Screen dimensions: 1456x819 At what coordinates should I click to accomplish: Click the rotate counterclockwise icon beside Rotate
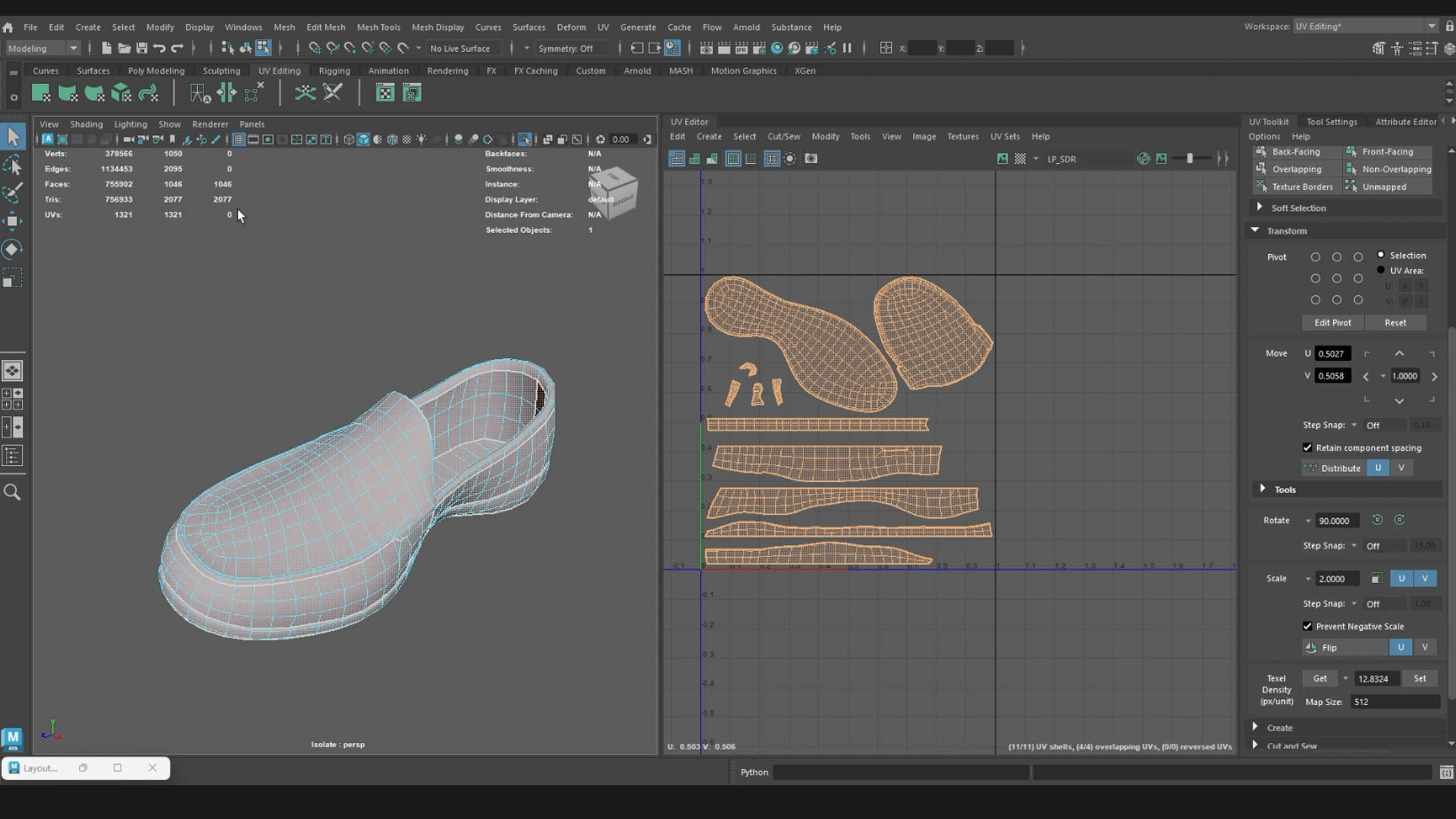click(x=1377, y=520)
